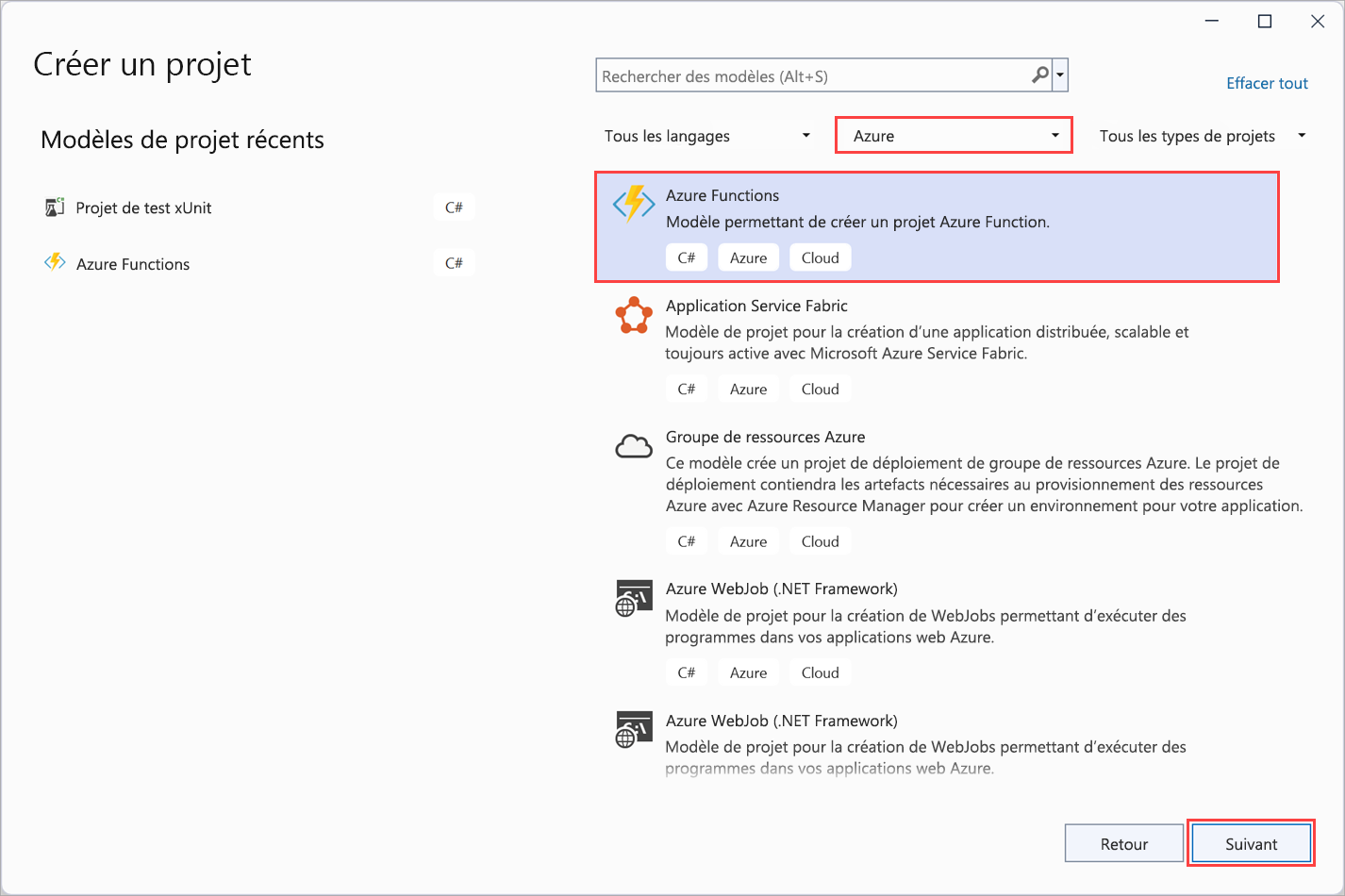Click the Azure tag under Azure Functions template

pos(748,257)
